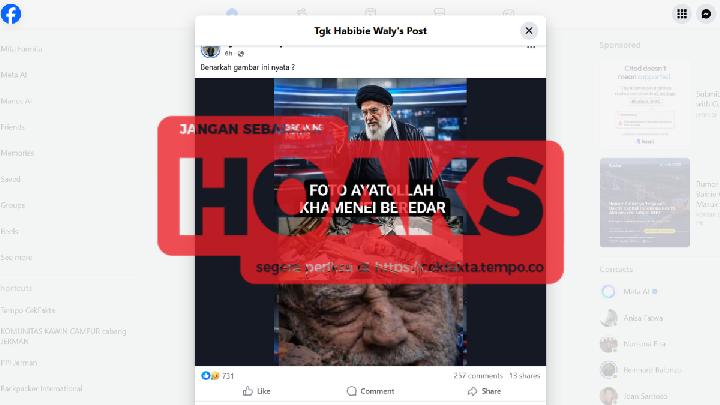Click the second sponsored ad thumbnail
This screenshot has height=405, width=720.
(645, 202)
